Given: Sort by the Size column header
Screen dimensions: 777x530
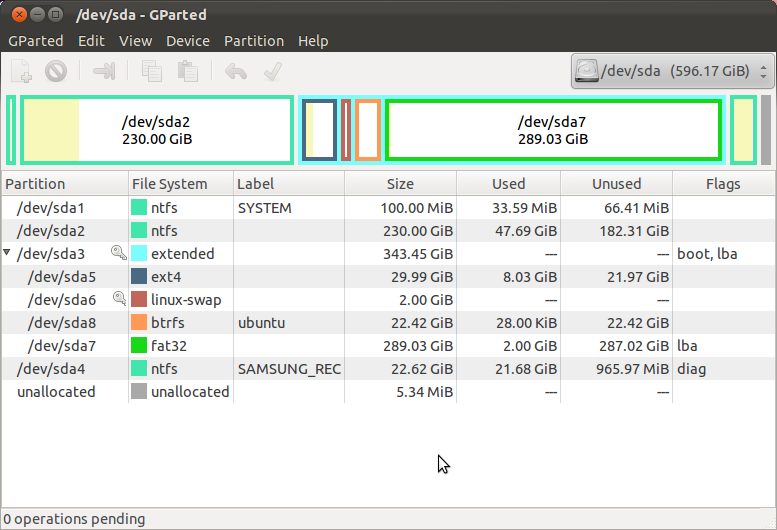Looking at the screenshot, I should [400, 184].
